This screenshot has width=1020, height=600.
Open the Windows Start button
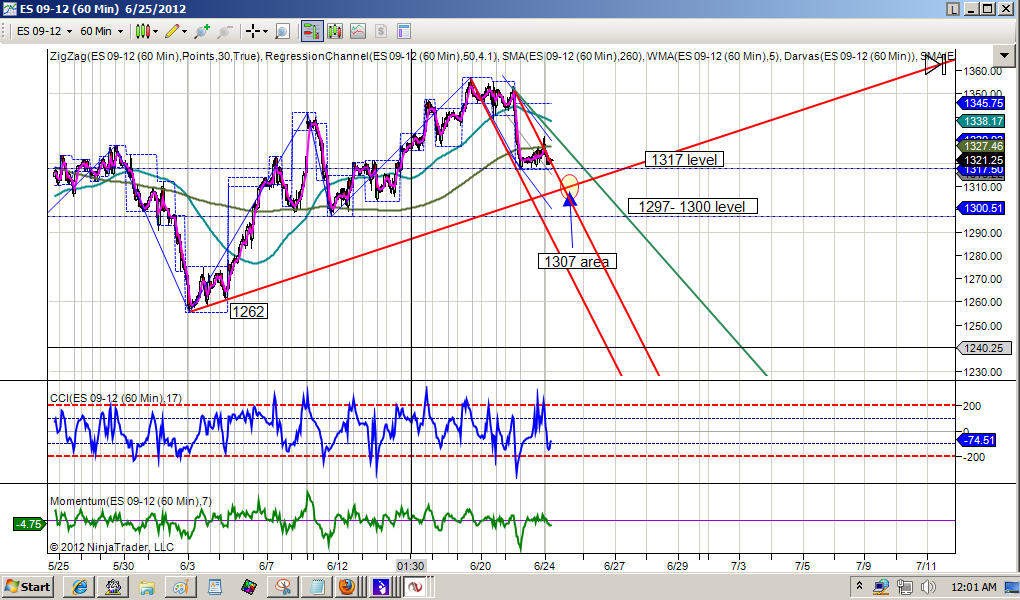[x=29, y=587]
